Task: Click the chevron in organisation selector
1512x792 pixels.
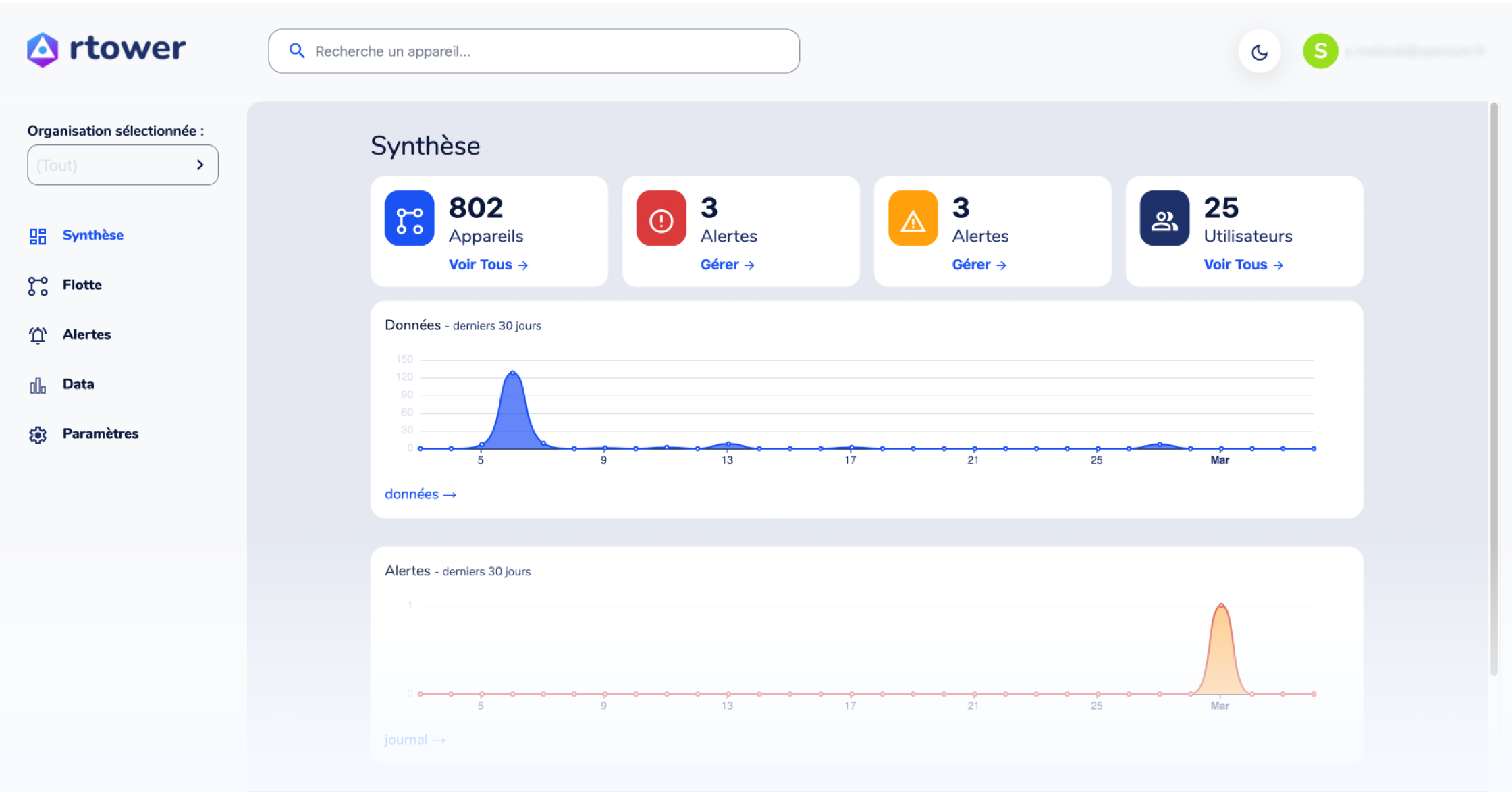Action: (x=200, y=165)
